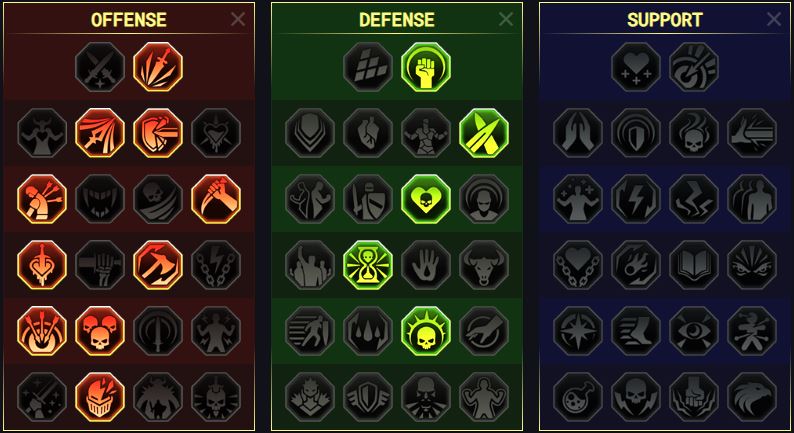Select the three red skulls mastery
The height and width of the screenshot is (433, 794).
click(100, 331)
